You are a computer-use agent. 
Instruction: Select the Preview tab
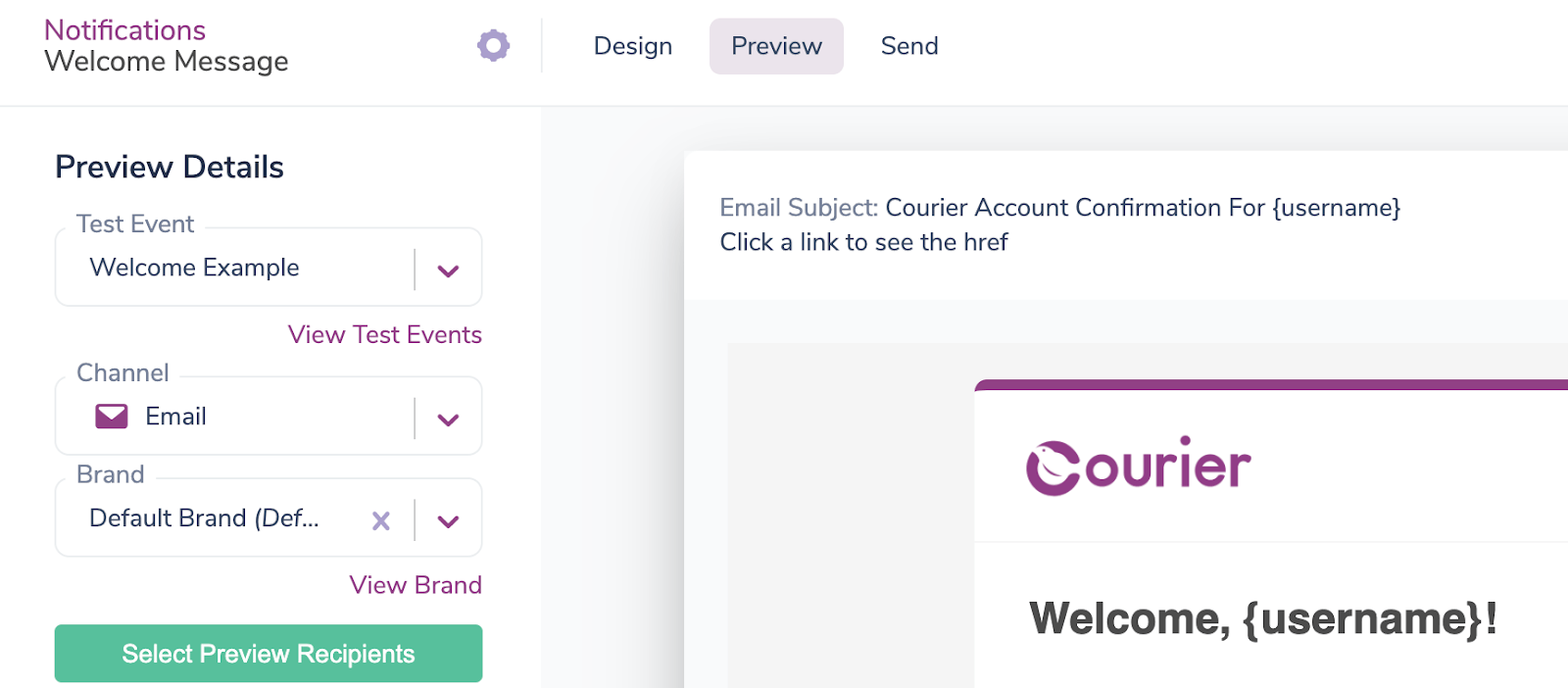click(775, 45)
